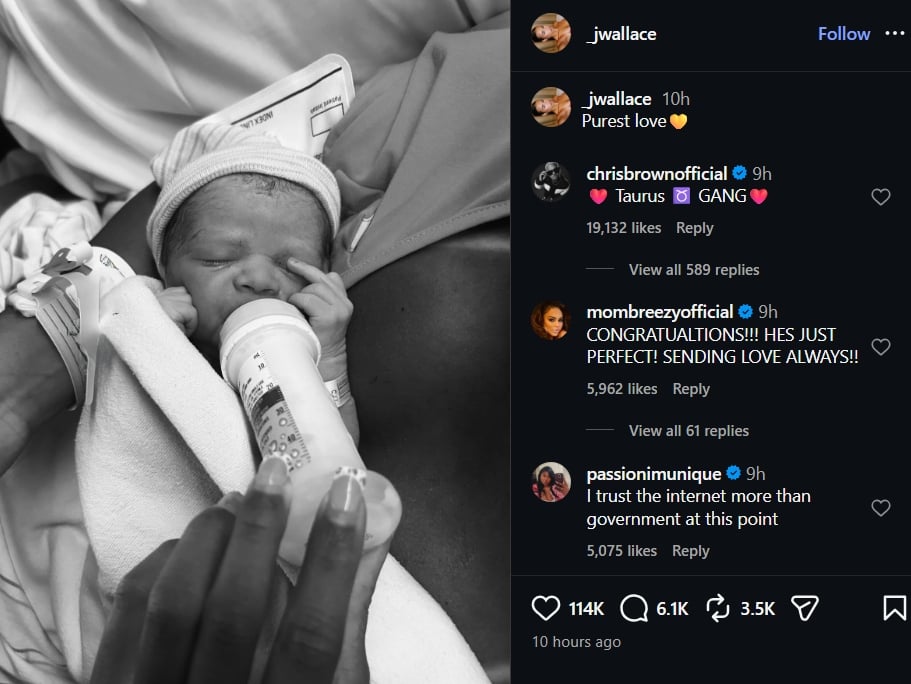Reply to passionimunique's comment
911x684 pixels.
[691, 550]
